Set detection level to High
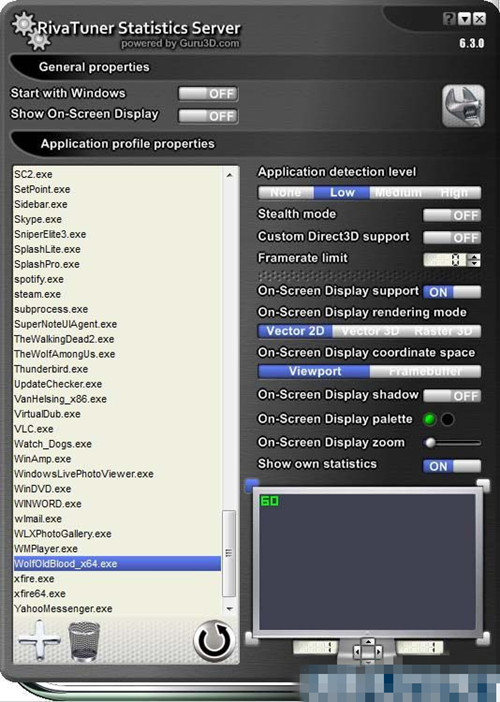Image resolution: width=500 pixels, height=702 pixels. tap(453, 193)
